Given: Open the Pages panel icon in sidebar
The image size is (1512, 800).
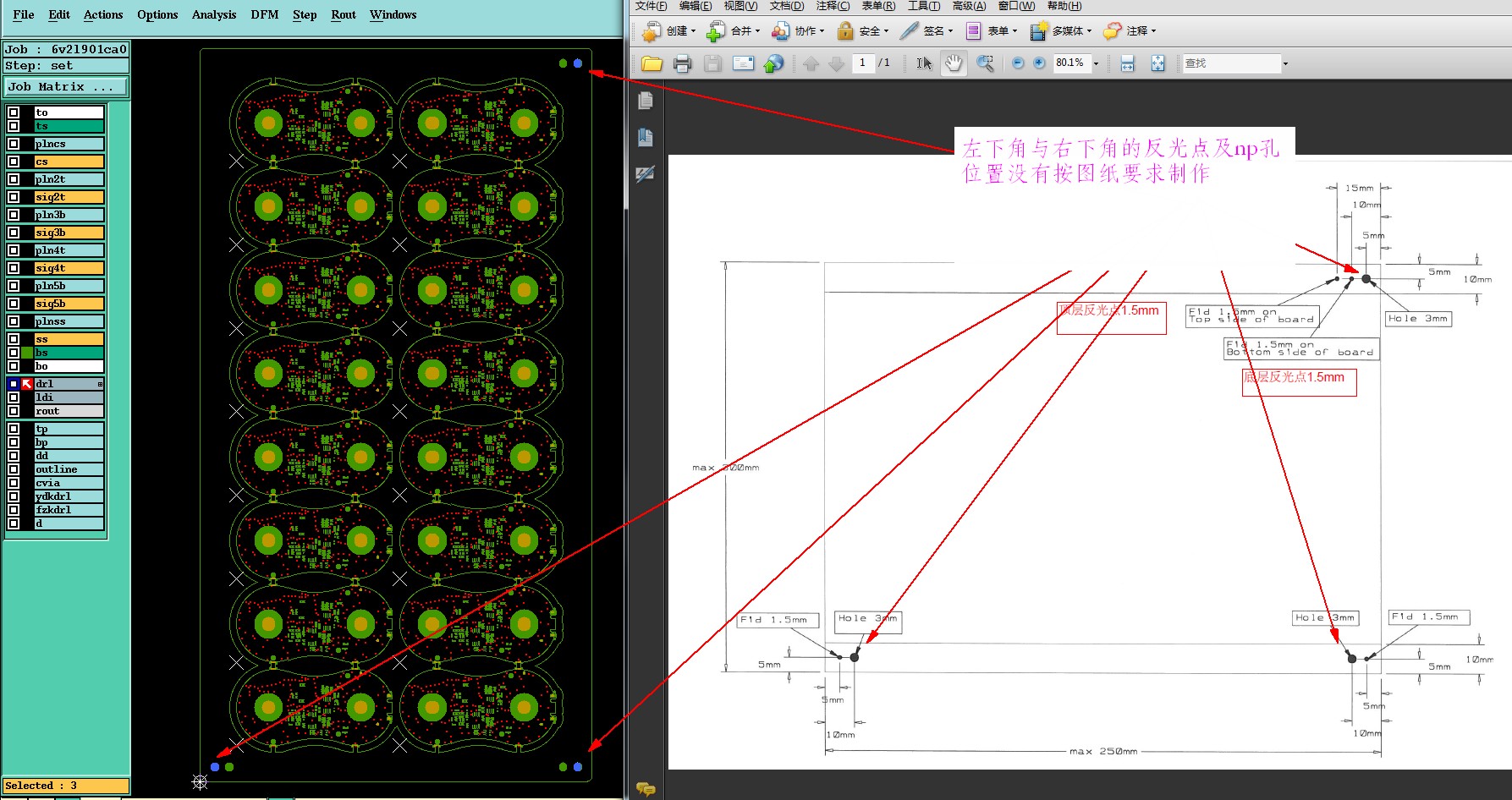Looking at the screenshot, I should pyautogui.click(x=646, y=101).
